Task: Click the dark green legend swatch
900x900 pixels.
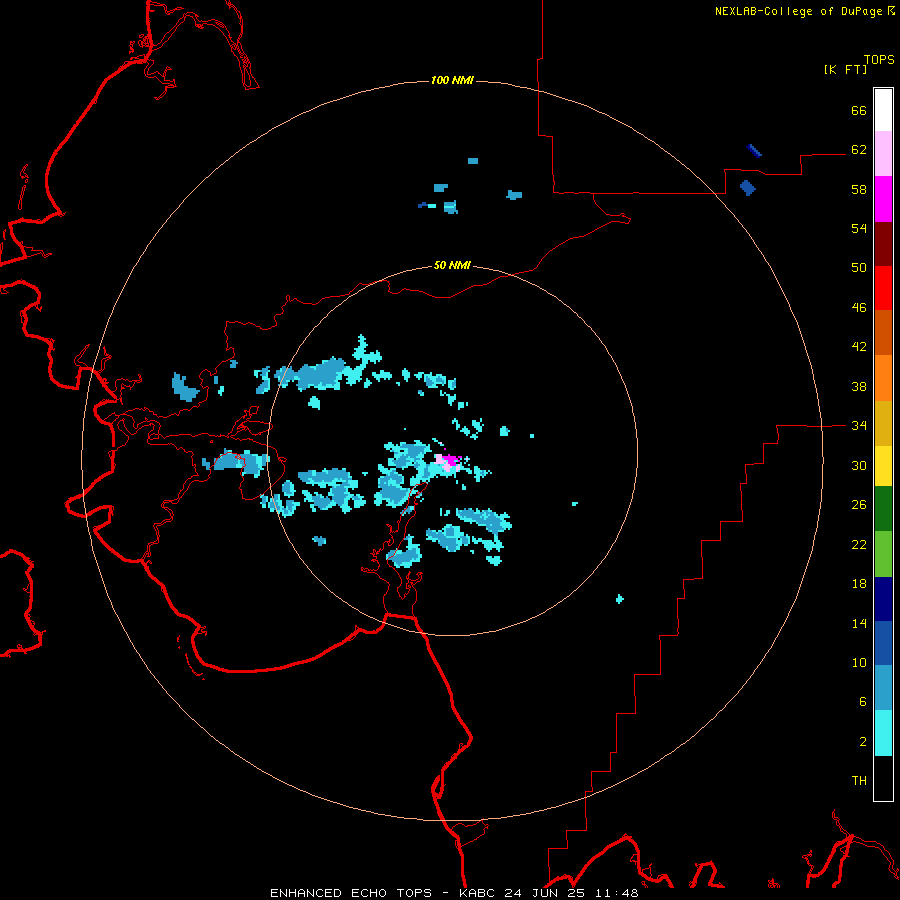Action: click(x=883, y=509)
